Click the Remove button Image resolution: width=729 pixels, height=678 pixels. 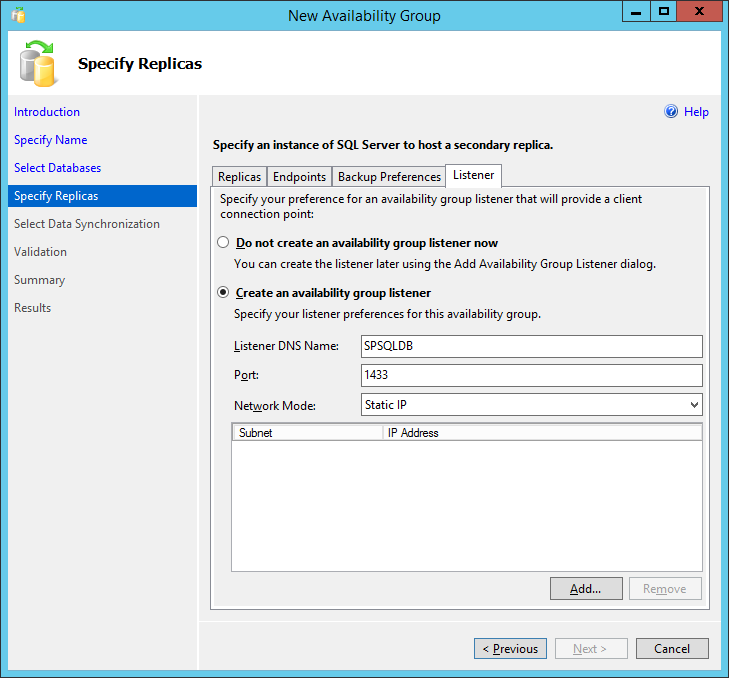pyautogui.click(x=665, y=589)
